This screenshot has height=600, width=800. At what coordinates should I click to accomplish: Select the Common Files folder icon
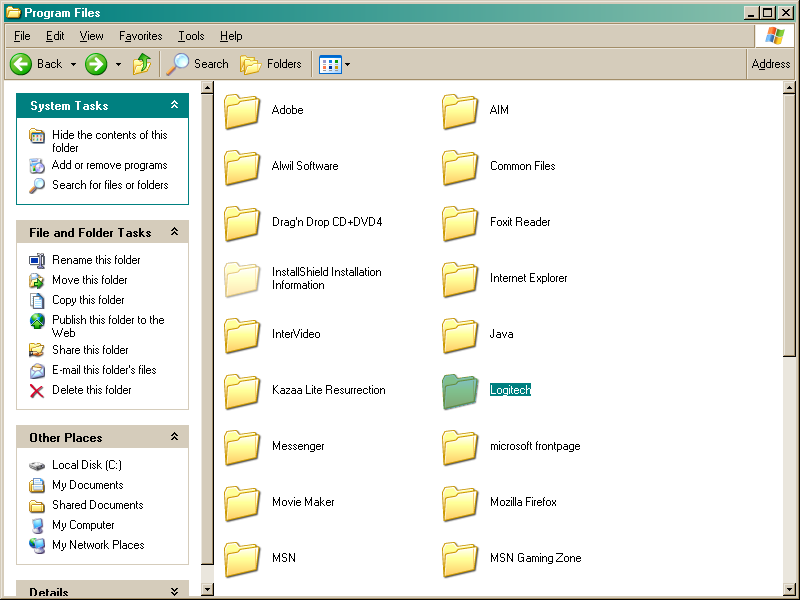[x=460, y=167]
